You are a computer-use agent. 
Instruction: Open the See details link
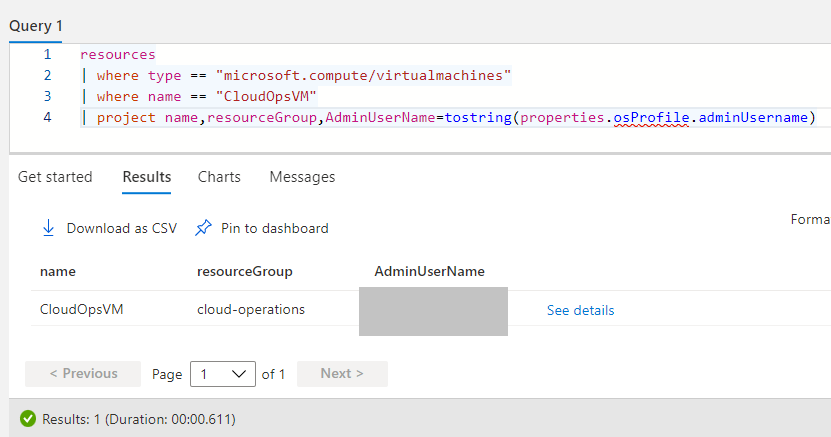coord(580,310)
